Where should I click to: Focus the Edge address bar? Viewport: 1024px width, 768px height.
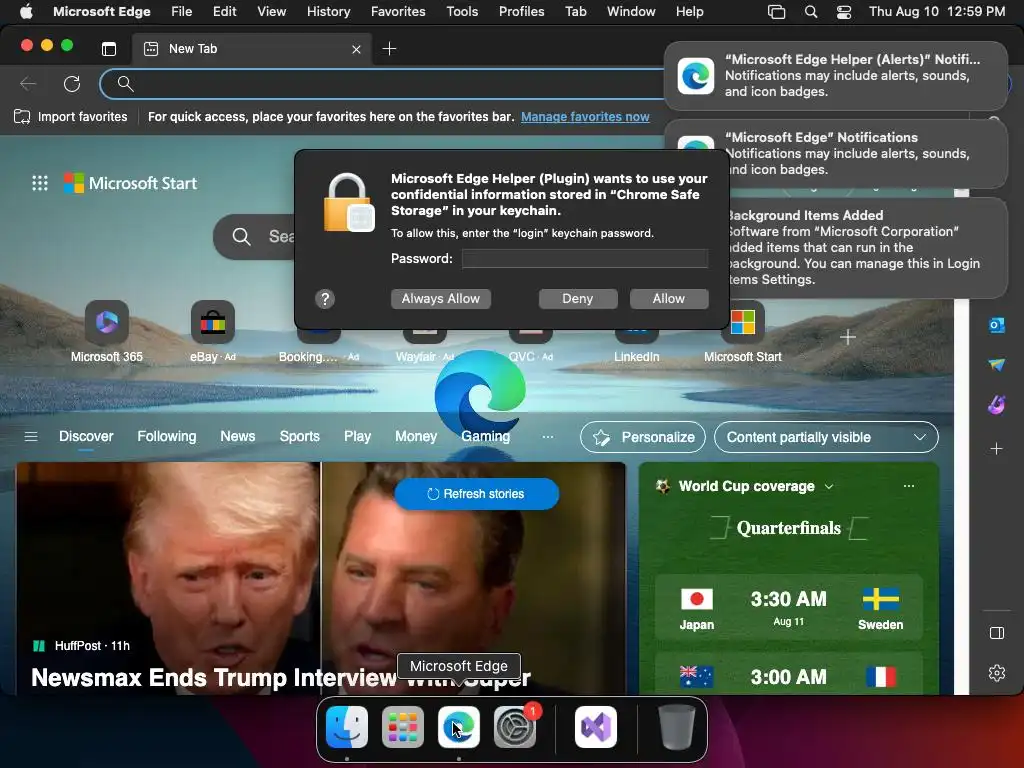(x=392, y=84)
